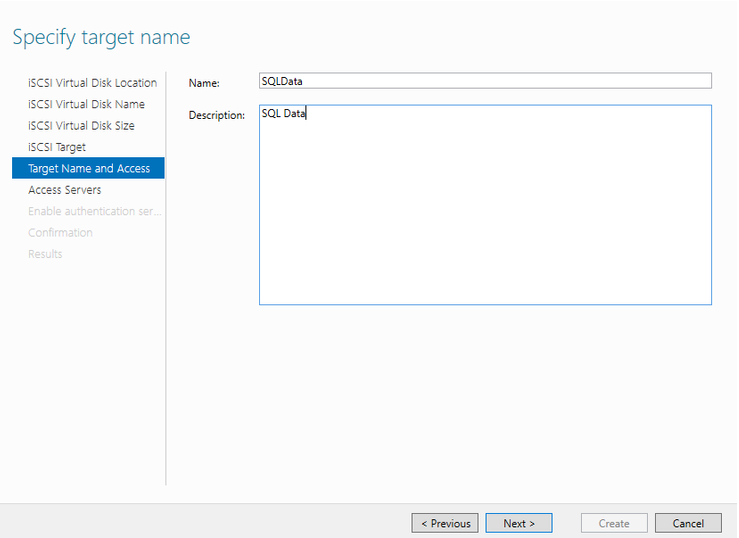Click the Specify target name heading
This screenshot has height=538, width=739.
pyautogui.click(x=101, y=38)
